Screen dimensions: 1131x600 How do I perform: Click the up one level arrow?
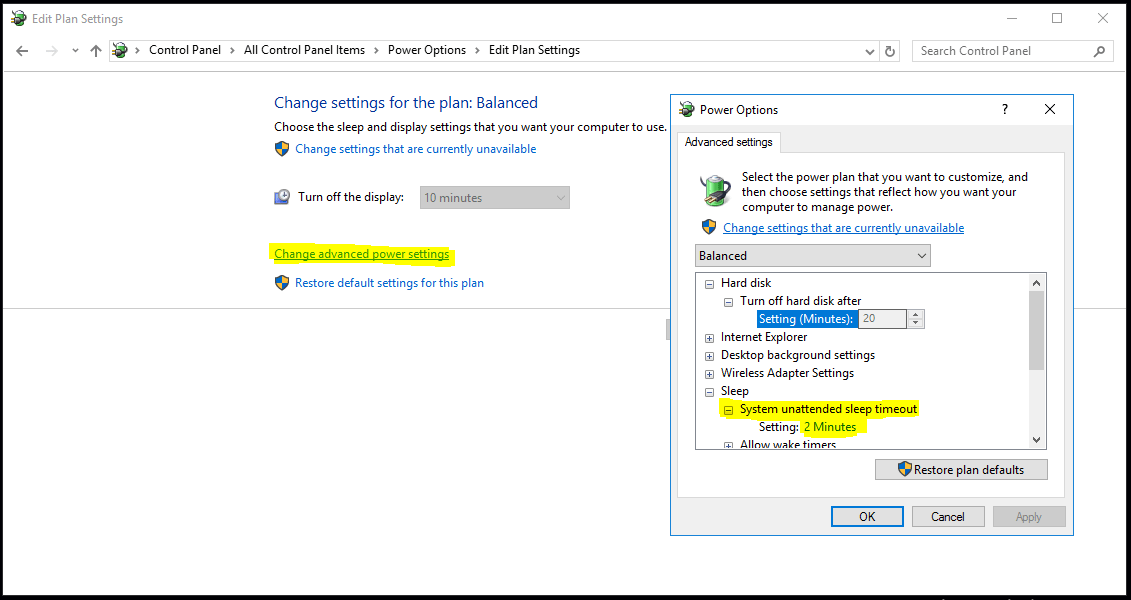[96, 50]
